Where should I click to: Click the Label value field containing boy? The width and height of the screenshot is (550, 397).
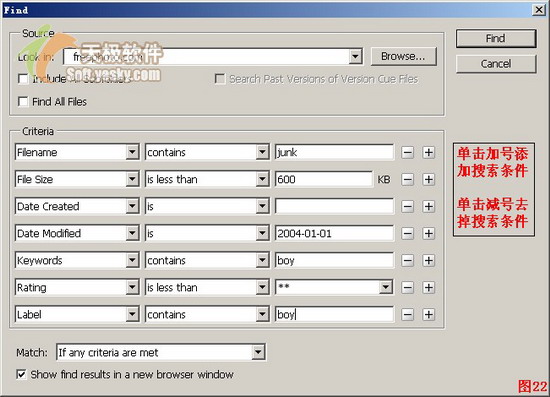tap(334, 314)
